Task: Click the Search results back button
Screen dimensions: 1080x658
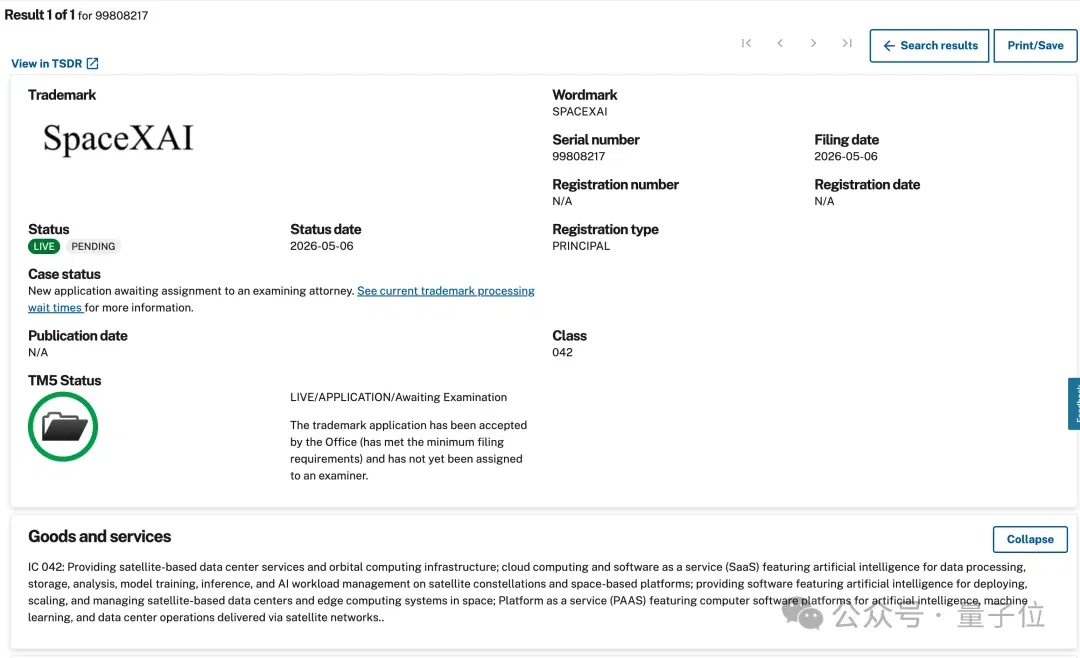Action: [x=929, y=45]
